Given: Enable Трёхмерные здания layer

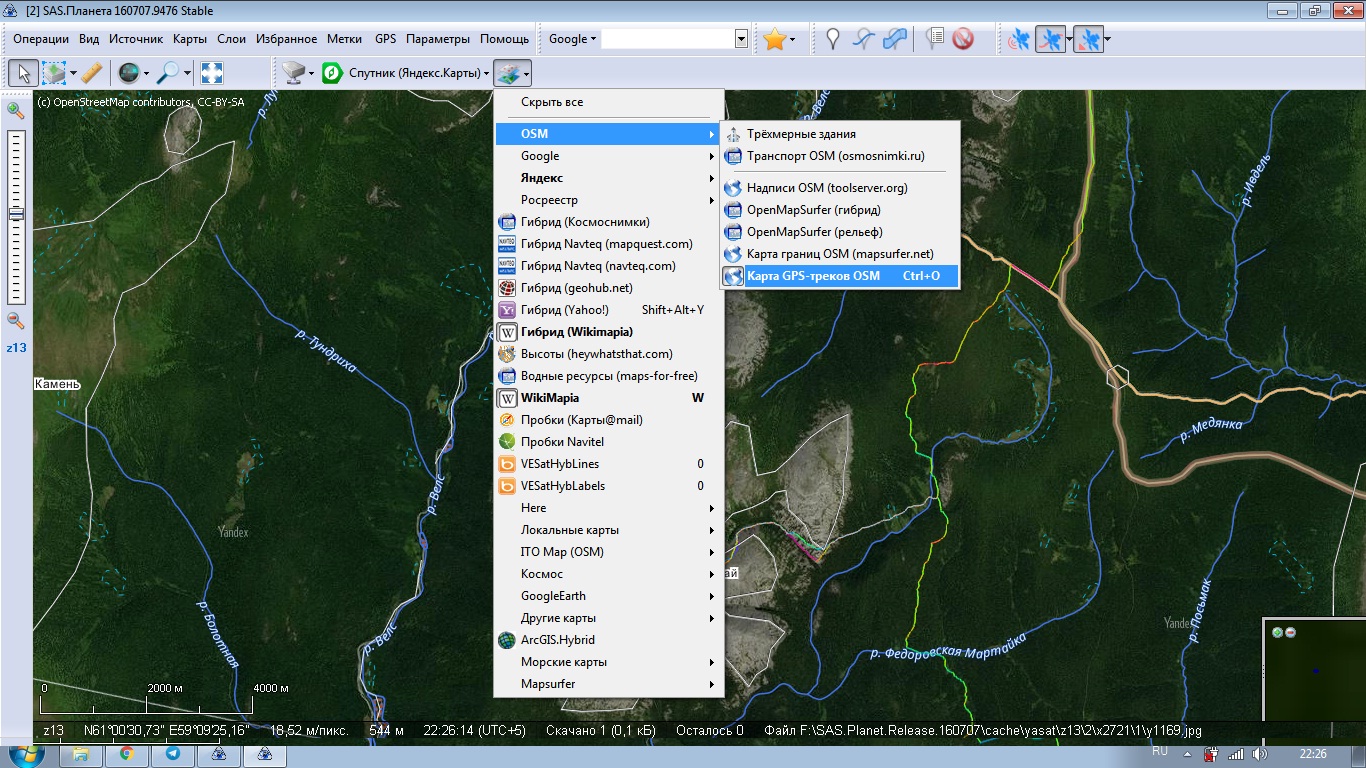Looking at the screenshot, I should (x=840, y=134).
